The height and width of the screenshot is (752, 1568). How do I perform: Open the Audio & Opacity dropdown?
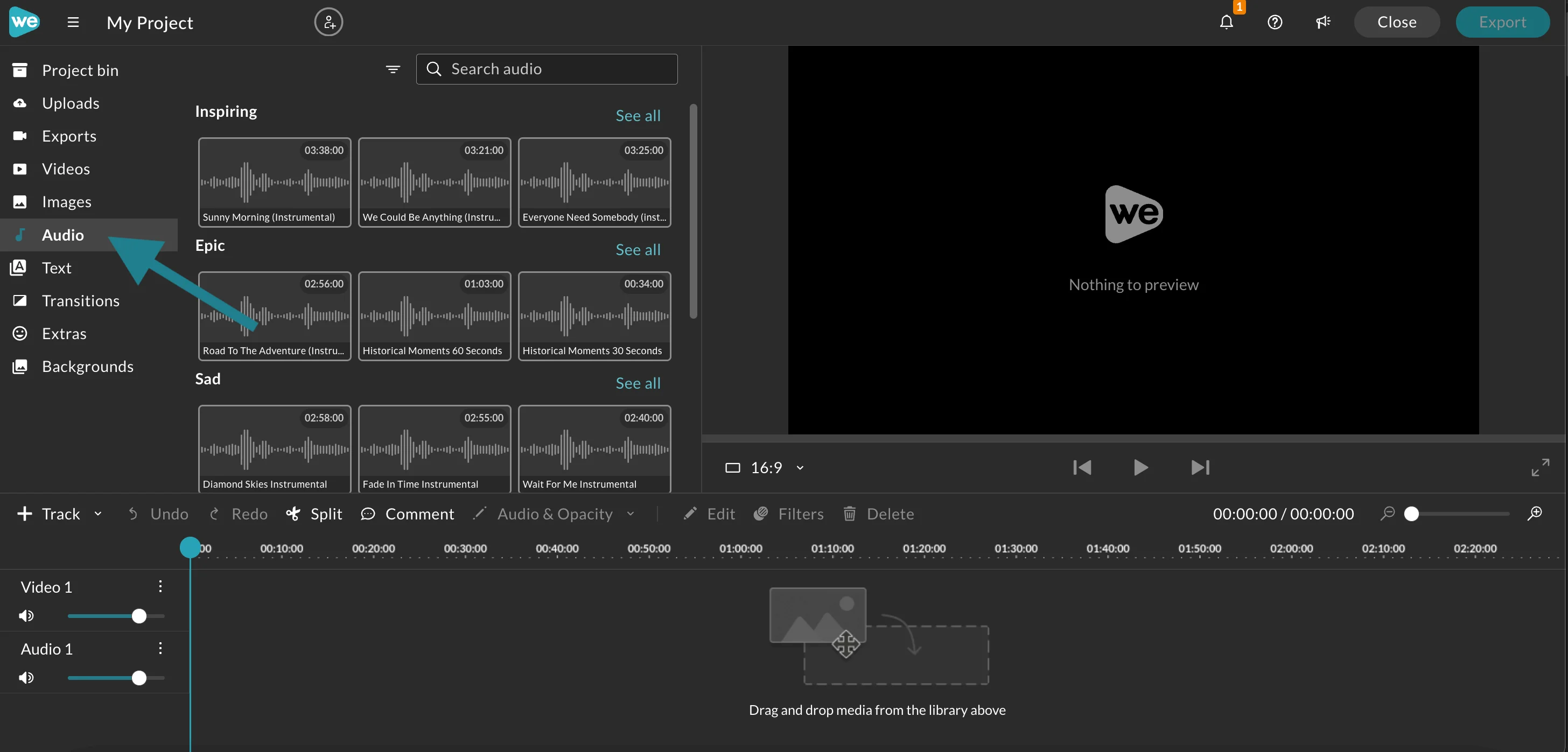coord(631,514)
